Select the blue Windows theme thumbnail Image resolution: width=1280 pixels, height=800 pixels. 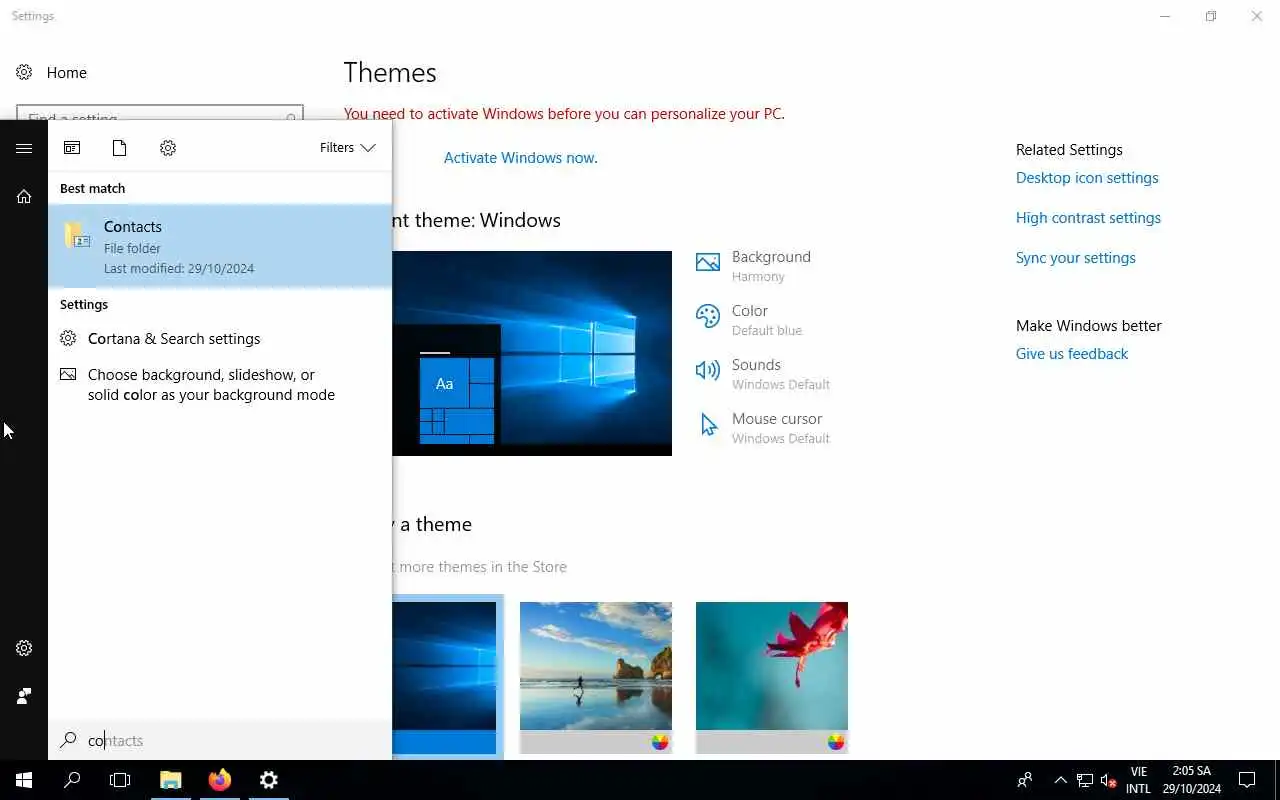444,677
